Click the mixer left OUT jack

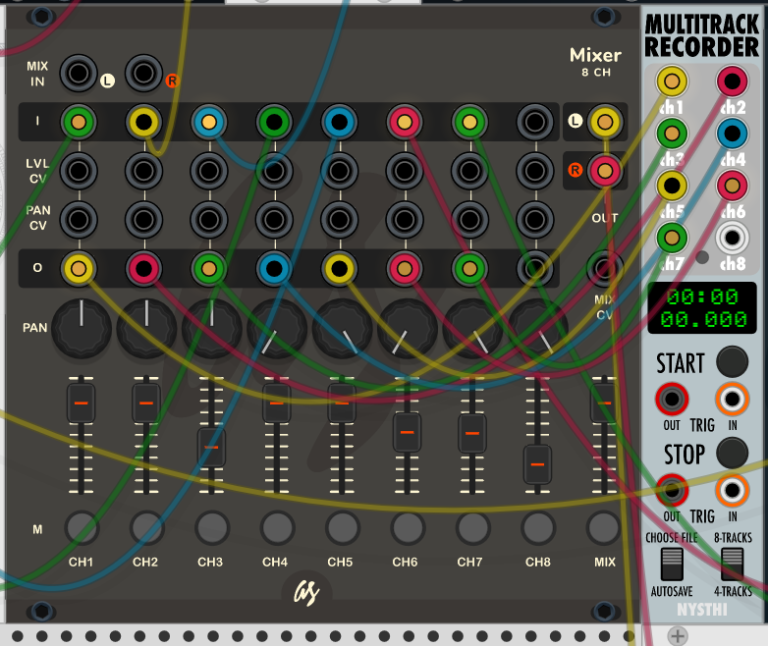point(605,121)
